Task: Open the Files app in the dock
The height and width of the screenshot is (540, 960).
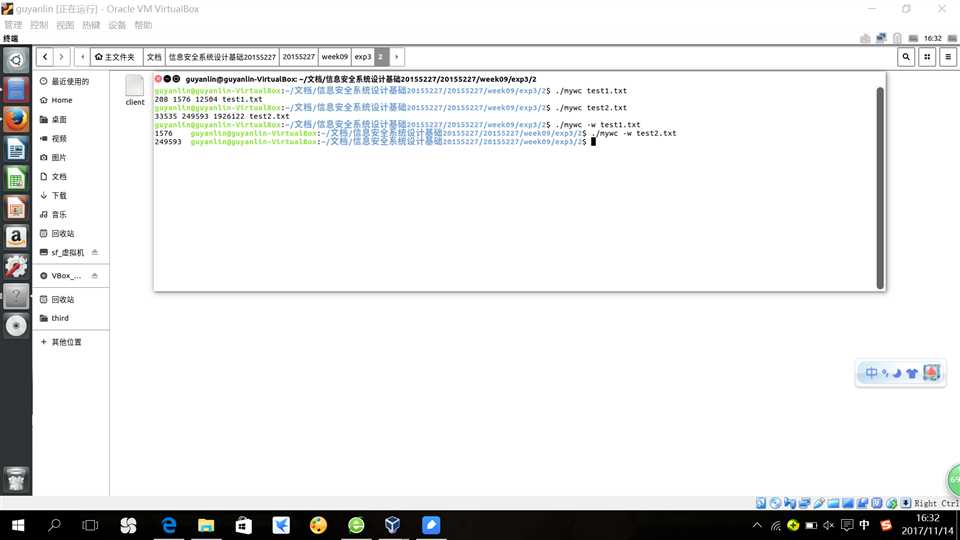Action: (x=16, y=90)
